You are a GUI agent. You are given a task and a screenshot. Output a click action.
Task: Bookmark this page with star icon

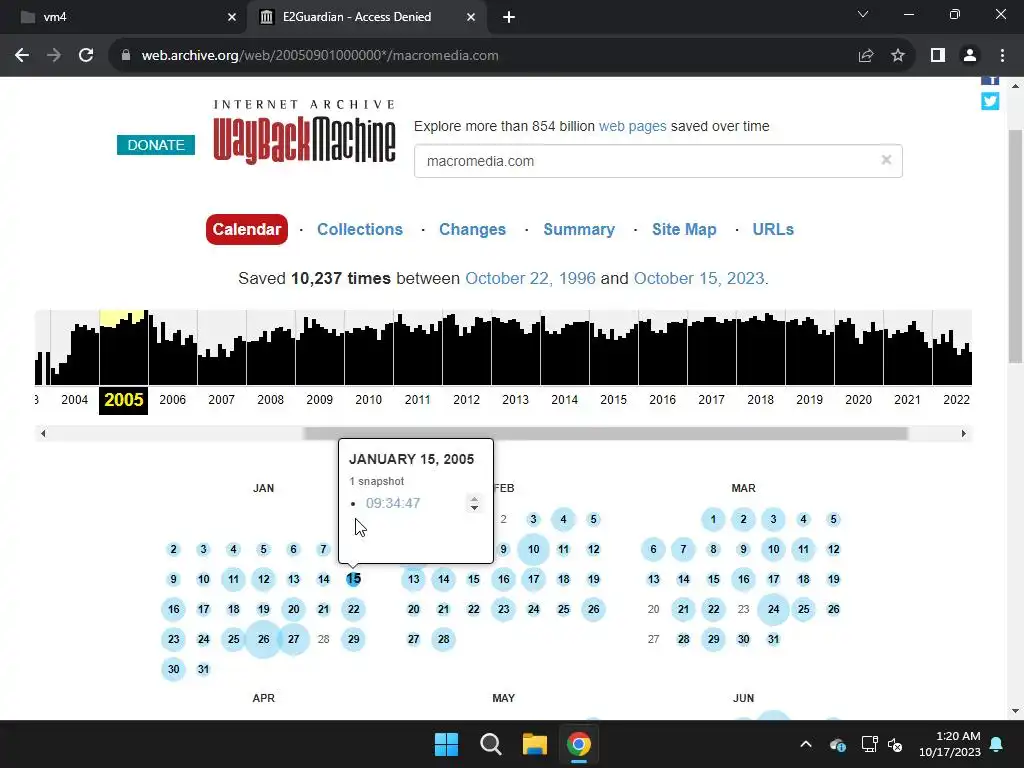click(x=898, y=56)
